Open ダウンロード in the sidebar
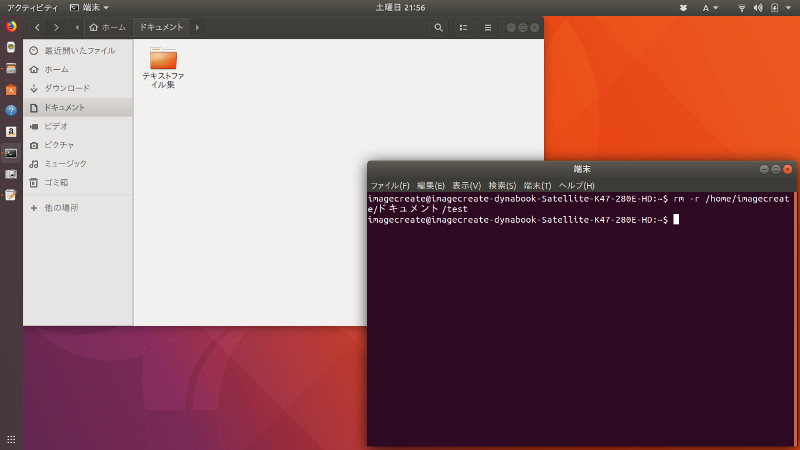This screenshot has width=800, height=450. coord(78,88)
